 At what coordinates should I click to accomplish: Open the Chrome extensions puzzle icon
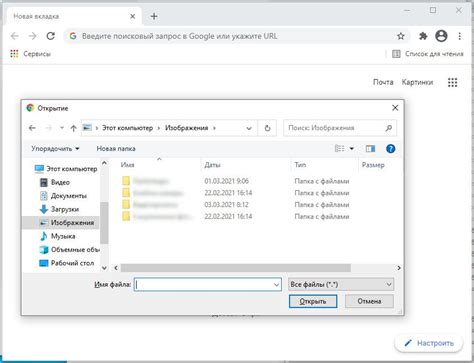click(x=423, y=36)
